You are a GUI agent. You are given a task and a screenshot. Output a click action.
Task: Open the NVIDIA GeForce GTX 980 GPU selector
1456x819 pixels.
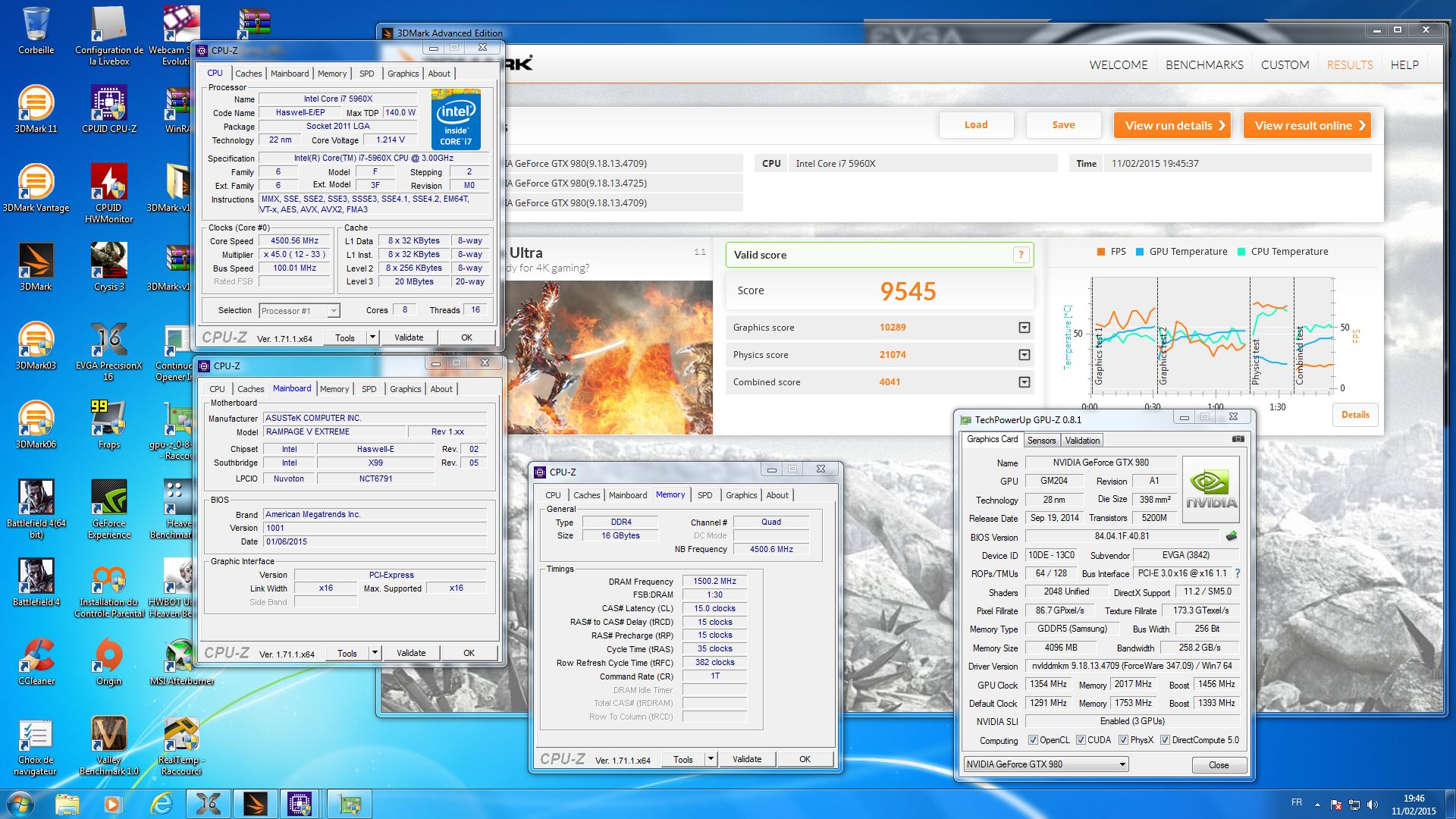tap(1046, 764)
